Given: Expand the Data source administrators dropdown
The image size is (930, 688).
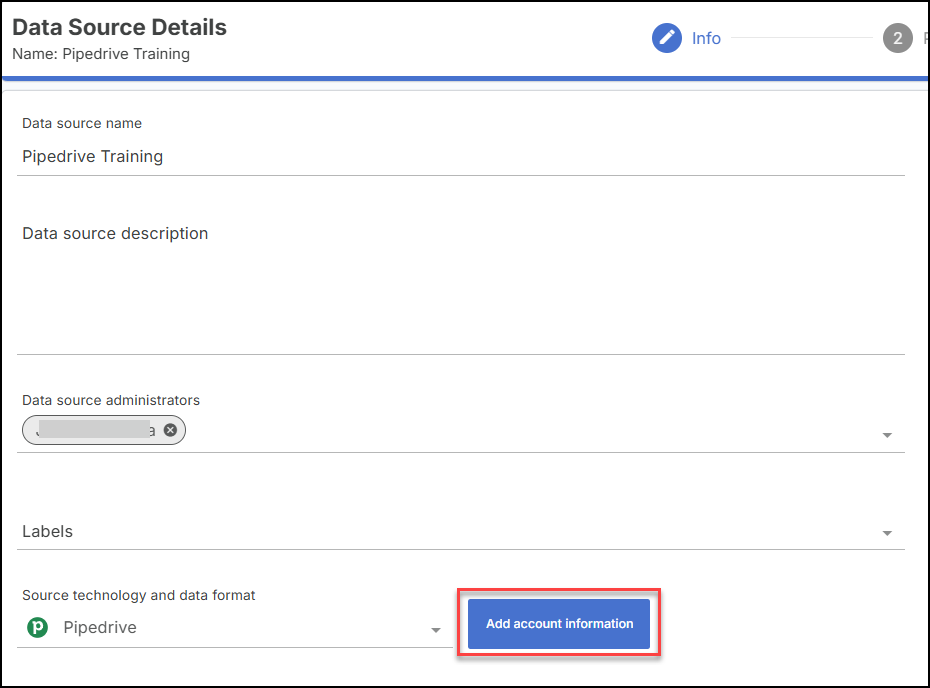Looking at the screenshot, I should click(x=887, y=435).
